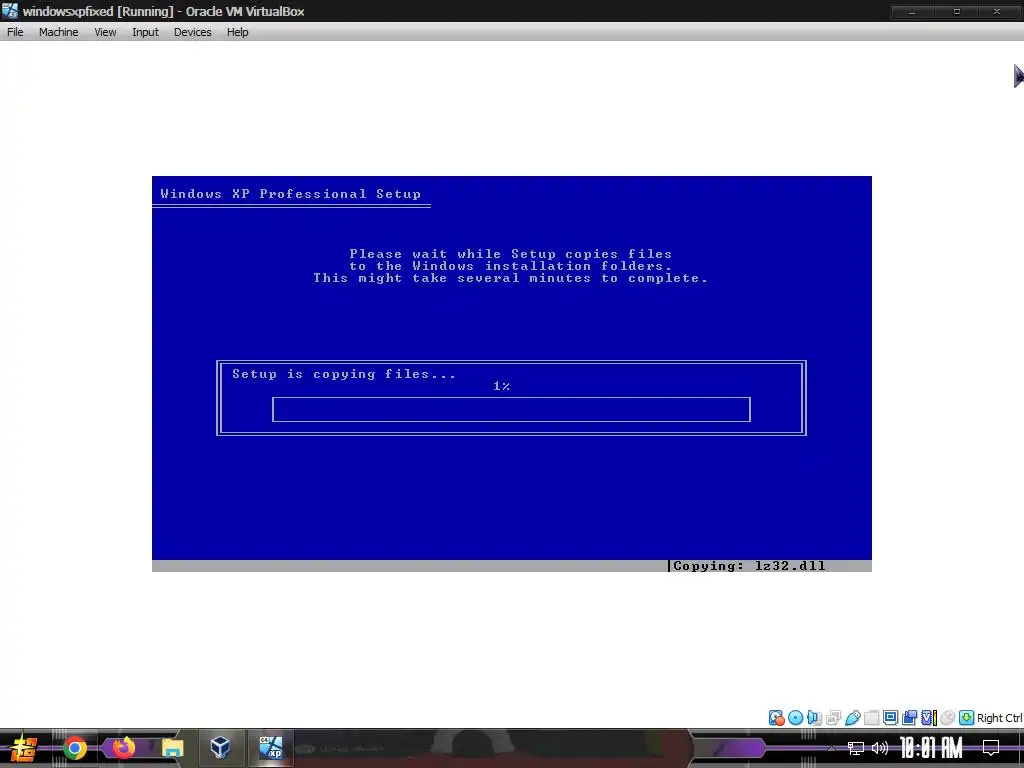The image size is (1024, 768).
Task: Open the volume tray icon
Action: (880, 748)
